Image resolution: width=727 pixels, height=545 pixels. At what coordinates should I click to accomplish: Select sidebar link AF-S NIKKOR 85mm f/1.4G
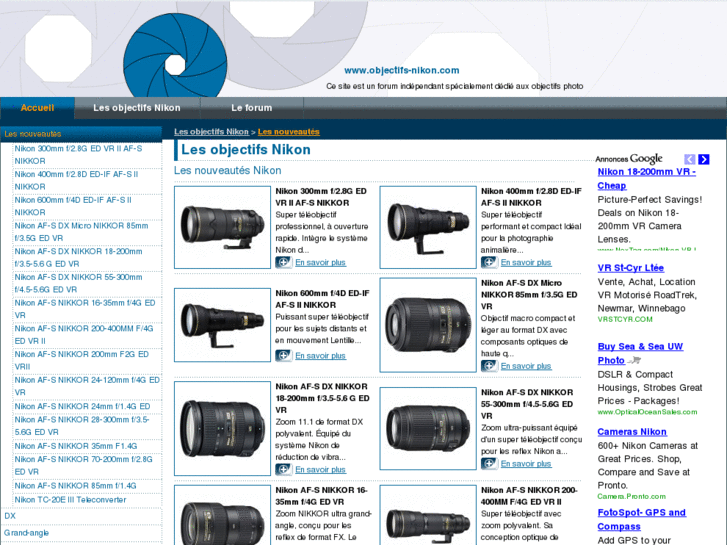point(75,486)
